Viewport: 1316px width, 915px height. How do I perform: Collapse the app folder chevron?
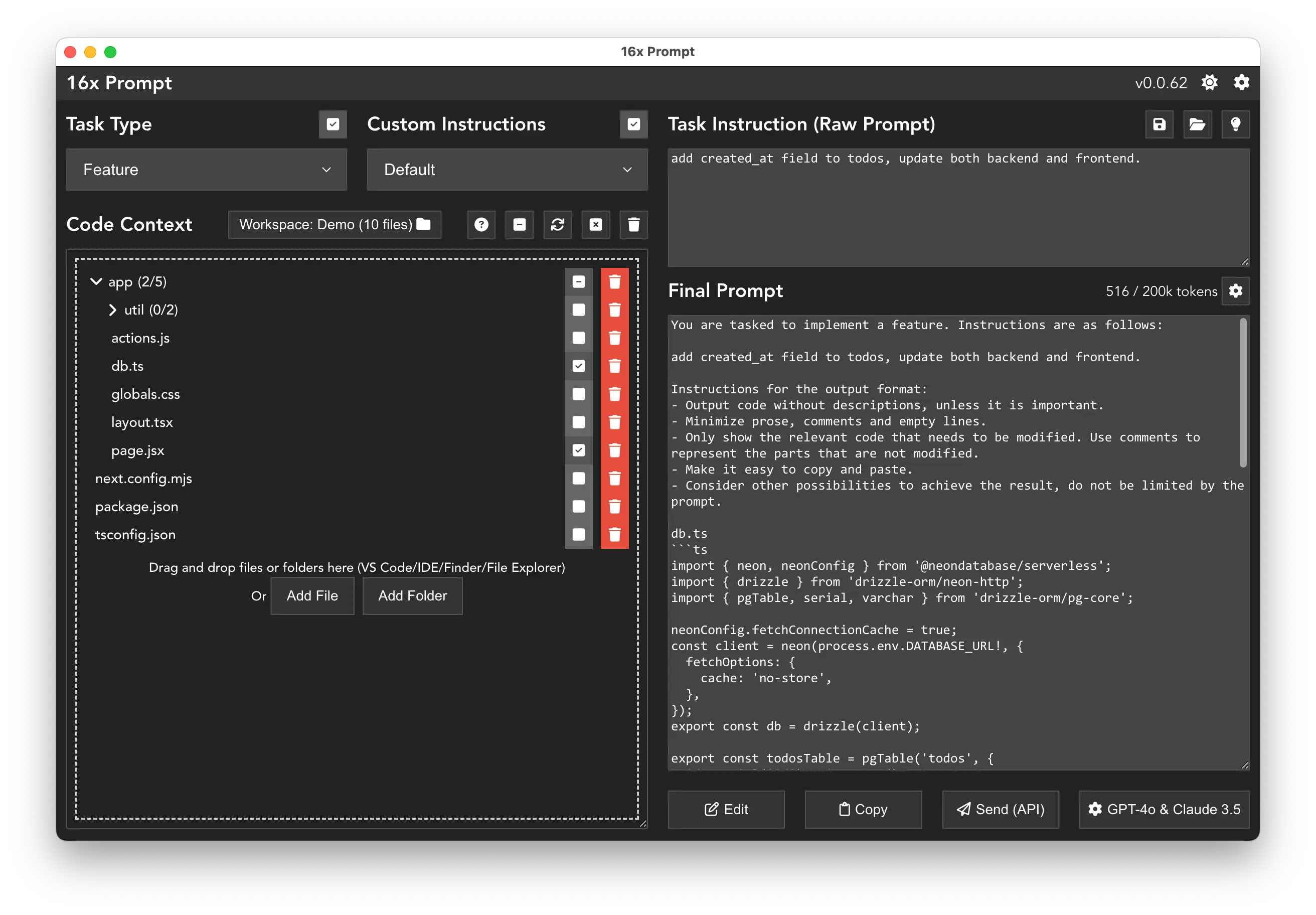pyautogui.click(x=96, y=281)
